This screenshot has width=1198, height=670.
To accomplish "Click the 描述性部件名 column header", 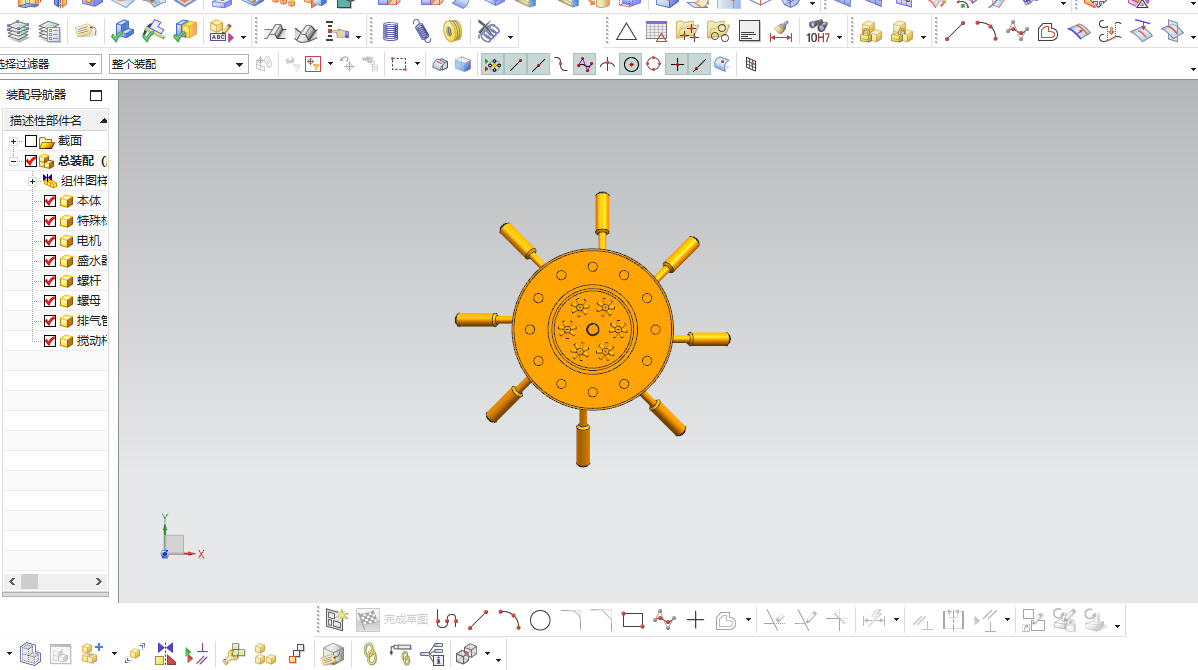I will pos(56,121).
